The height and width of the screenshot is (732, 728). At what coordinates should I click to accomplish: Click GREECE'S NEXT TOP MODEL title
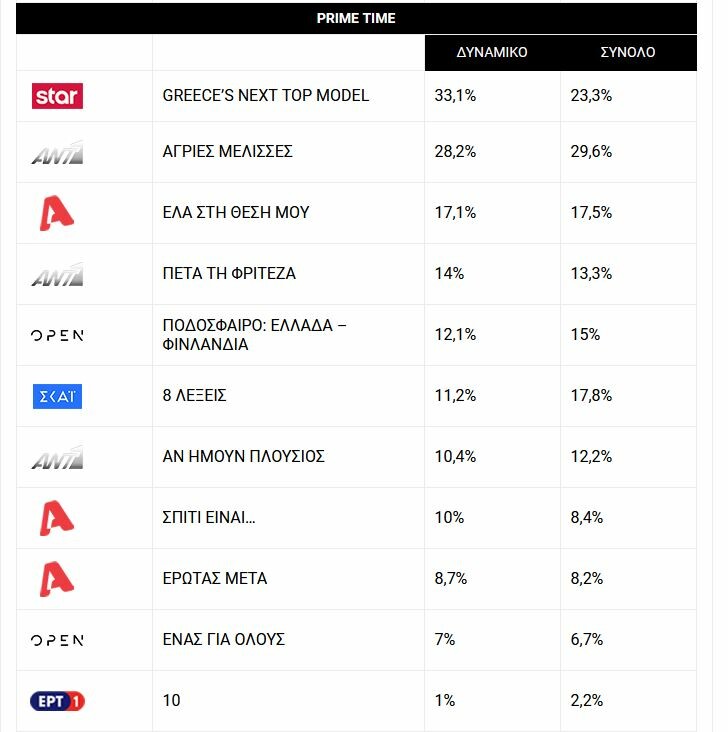[x=266, y=96]
